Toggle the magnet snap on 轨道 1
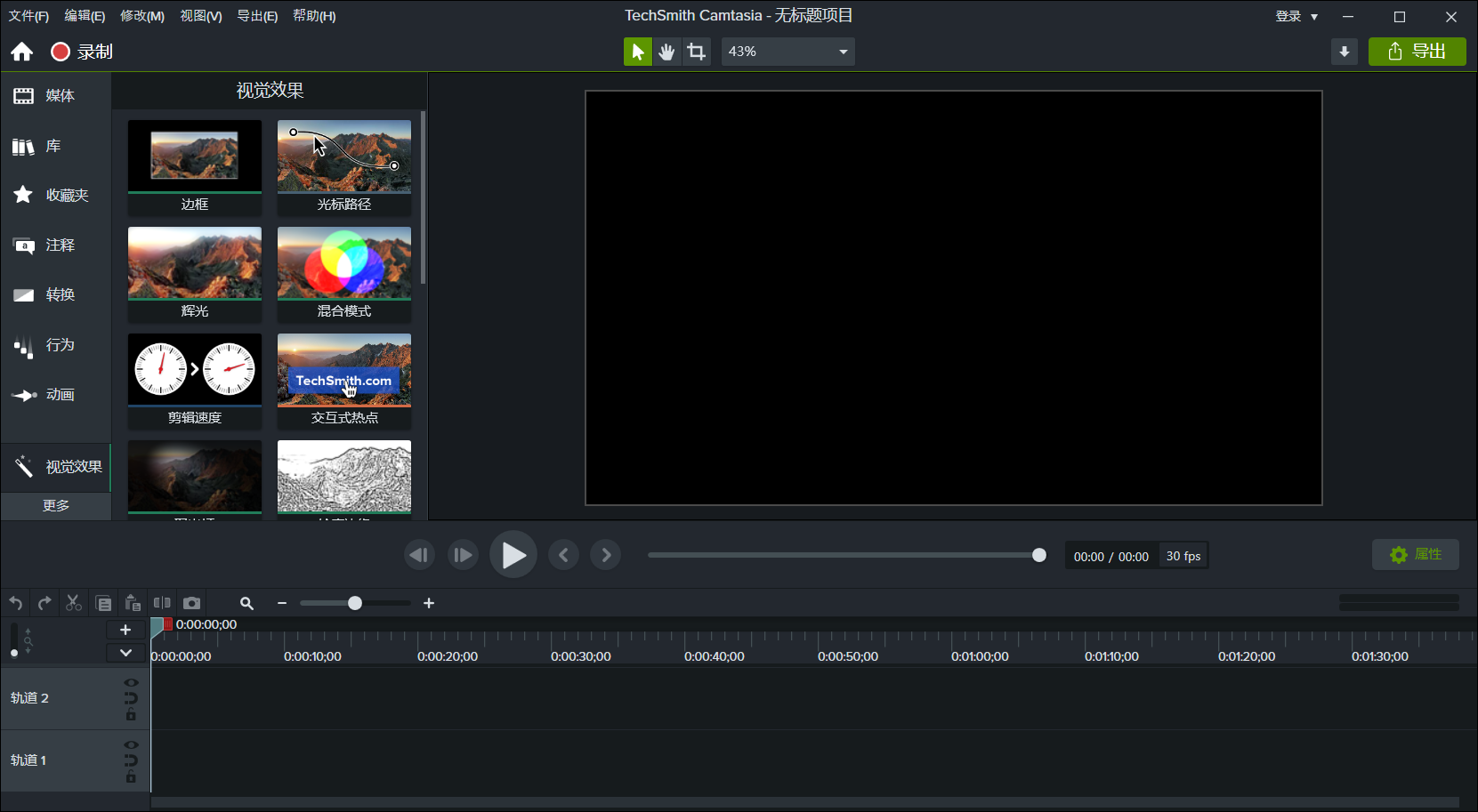The width and height of the screenshot is (1478, 812). tap(131, 760)
